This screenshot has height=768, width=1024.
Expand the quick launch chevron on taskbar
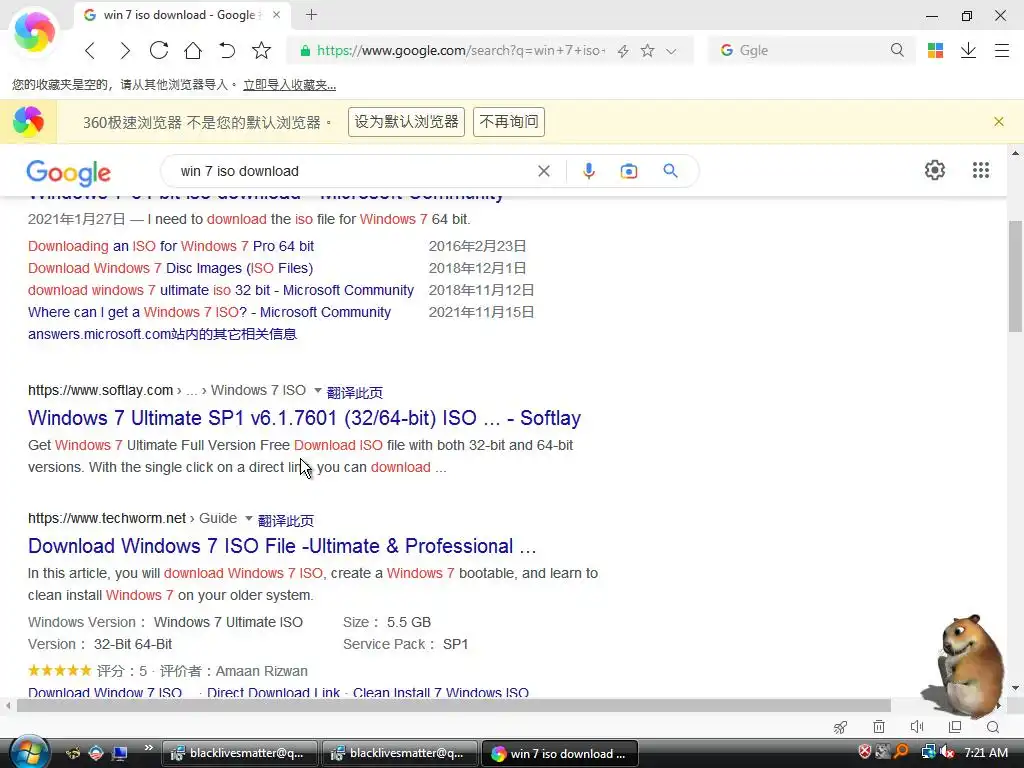point(148,748)
